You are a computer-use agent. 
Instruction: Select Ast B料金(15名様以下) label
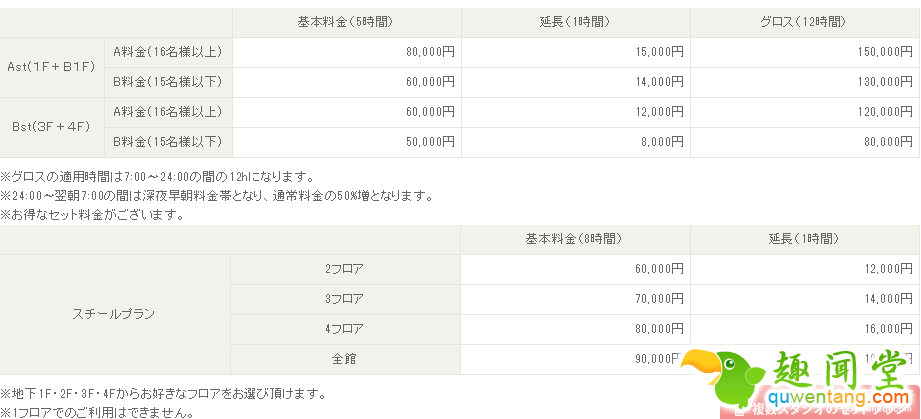point(168,82)
